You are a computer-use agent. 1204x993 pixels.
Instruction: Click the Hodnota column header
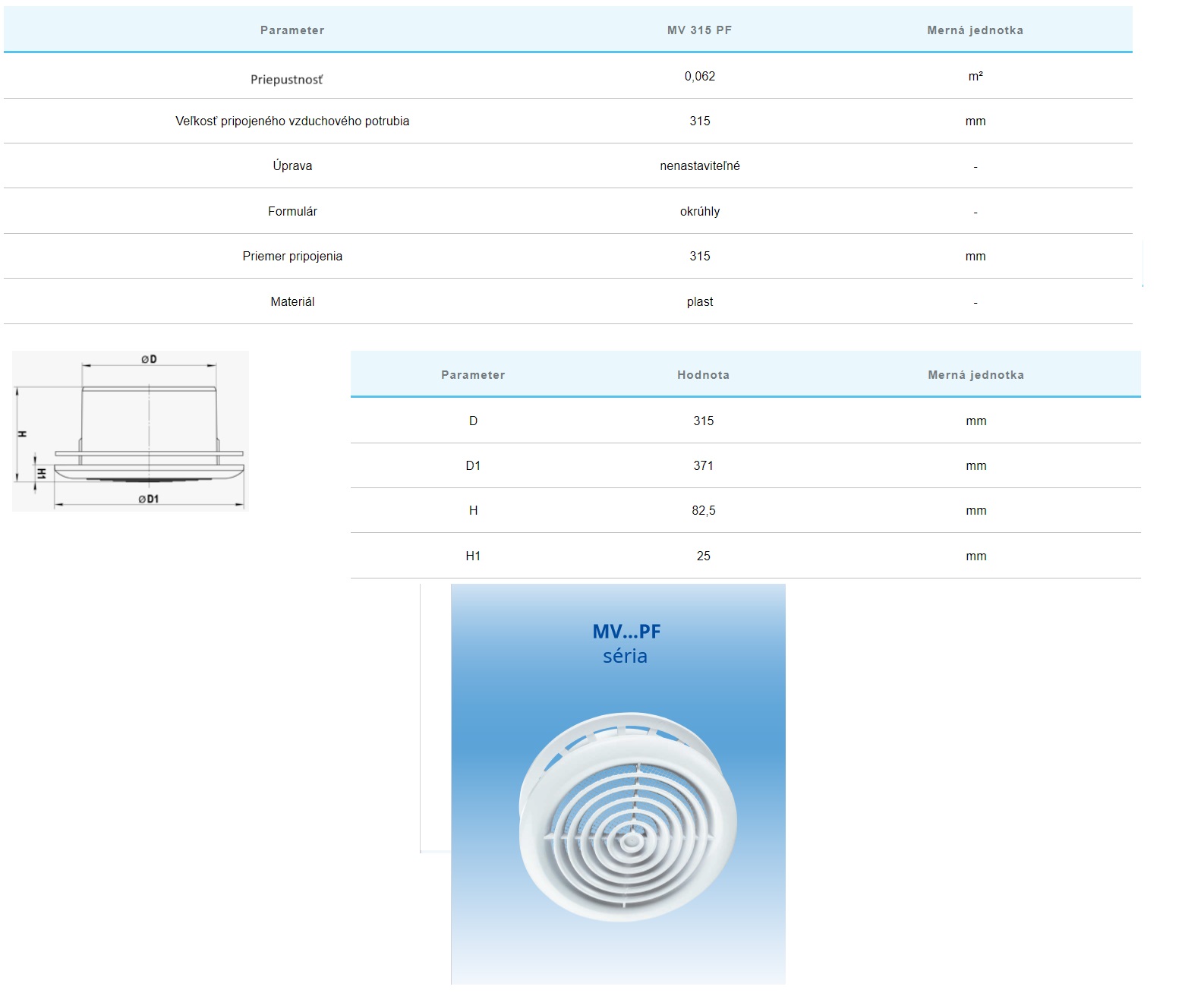coord(703,375)
